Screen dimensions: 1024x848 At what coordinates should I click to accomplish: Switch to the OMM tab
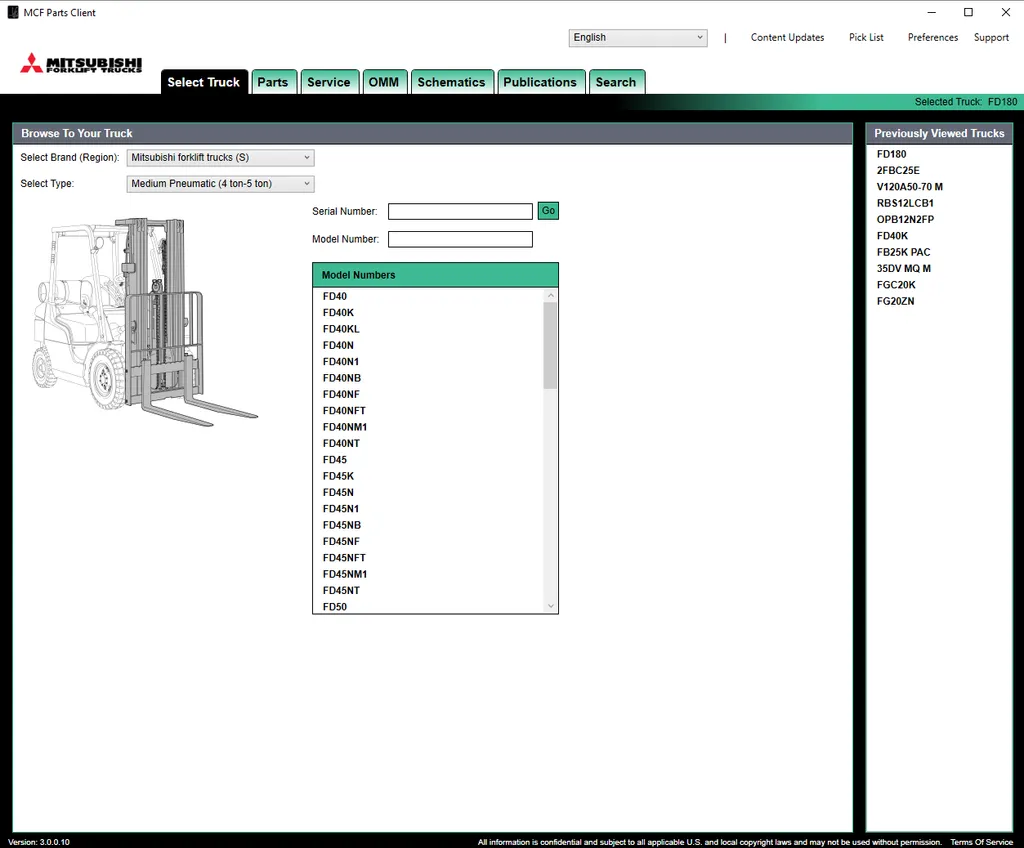pyautogui.click(x=384, y=82)
